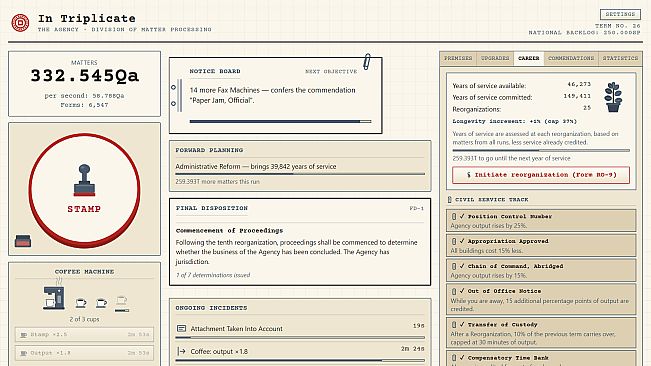Select the Transfer of Custody perk title

tap(502, 325)
